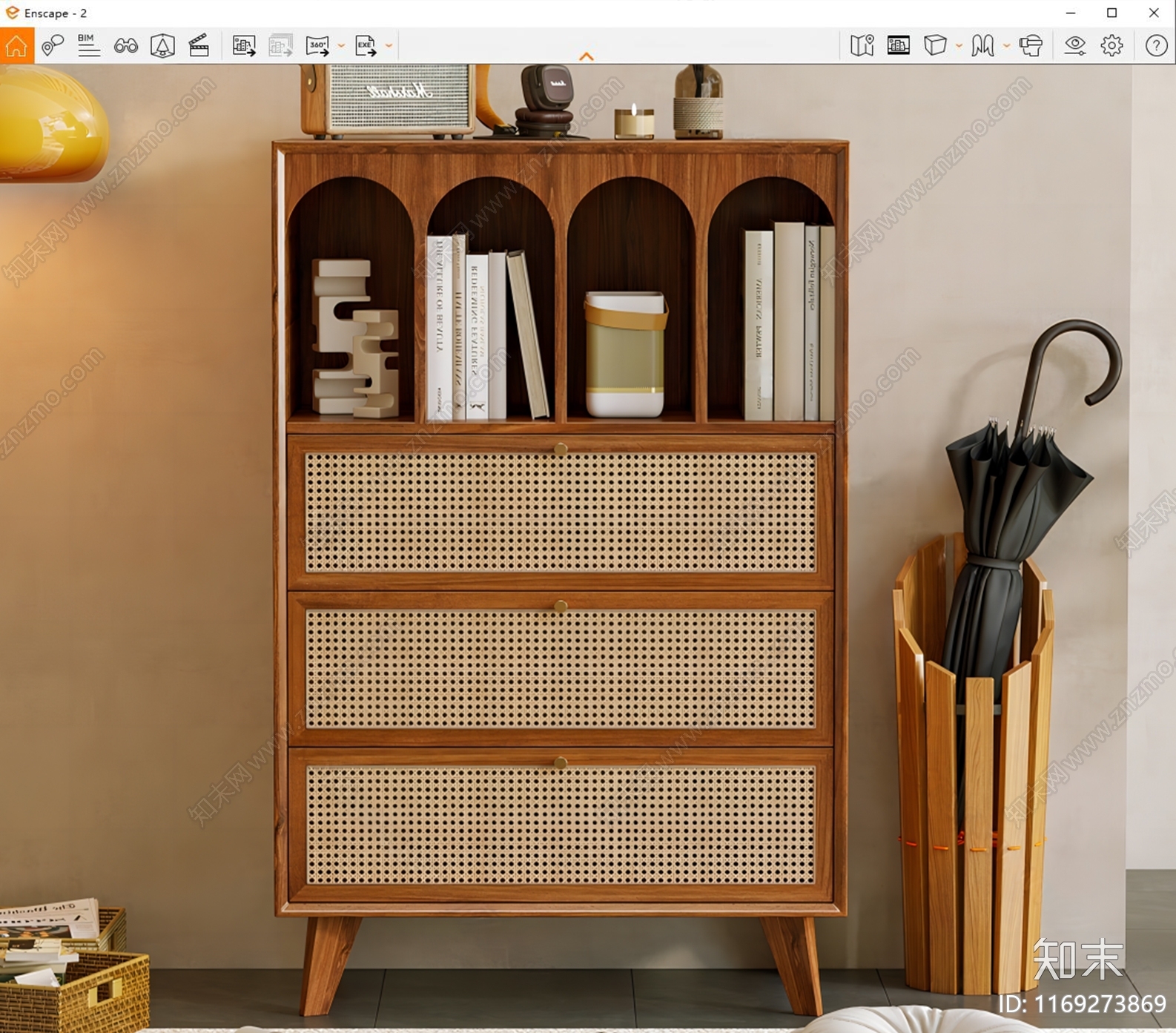Screen dimensions: 1176x1033
Task: Minimize the Enscape window
Action: (x=1071, y=13)
